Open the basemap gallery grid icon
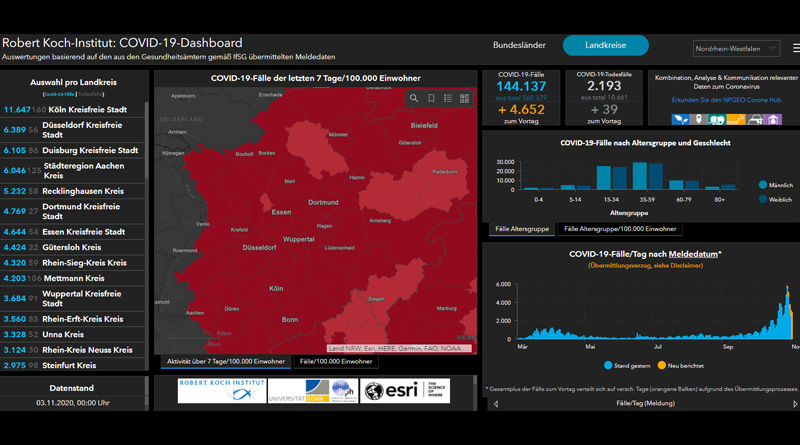 [464, 98]
